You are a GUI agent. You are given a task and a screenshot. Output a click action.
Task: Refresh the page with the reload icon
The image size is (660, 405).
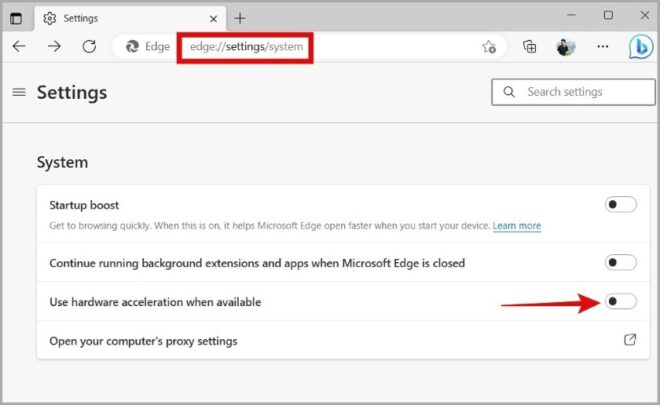pyautogui.click(x=89, y=46)
